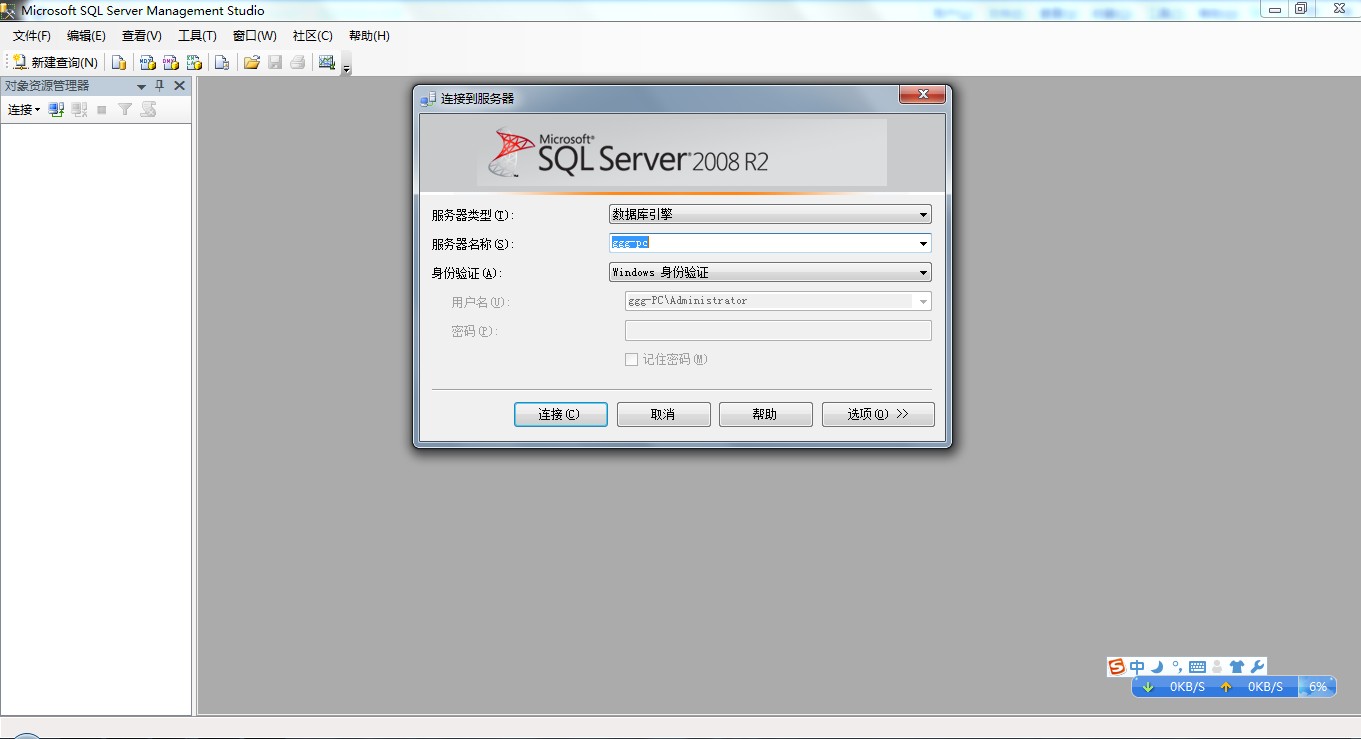1361x739 pixels.
Task: Open the 帮助(H) menu
Action: tap(369, 36)
